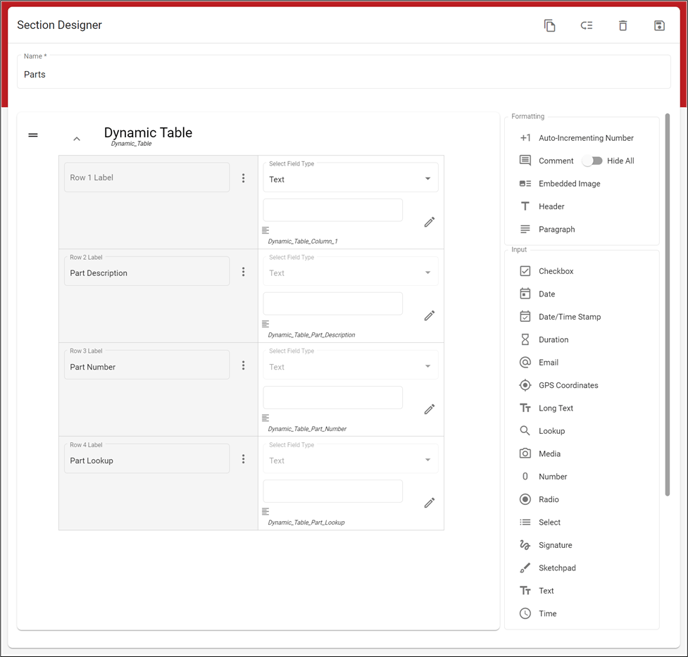Image resolution: width=688 pixels, height=657 pixels.
Task: Click the Row 4 Label Part Lookup field
Action: coord(147,459)
